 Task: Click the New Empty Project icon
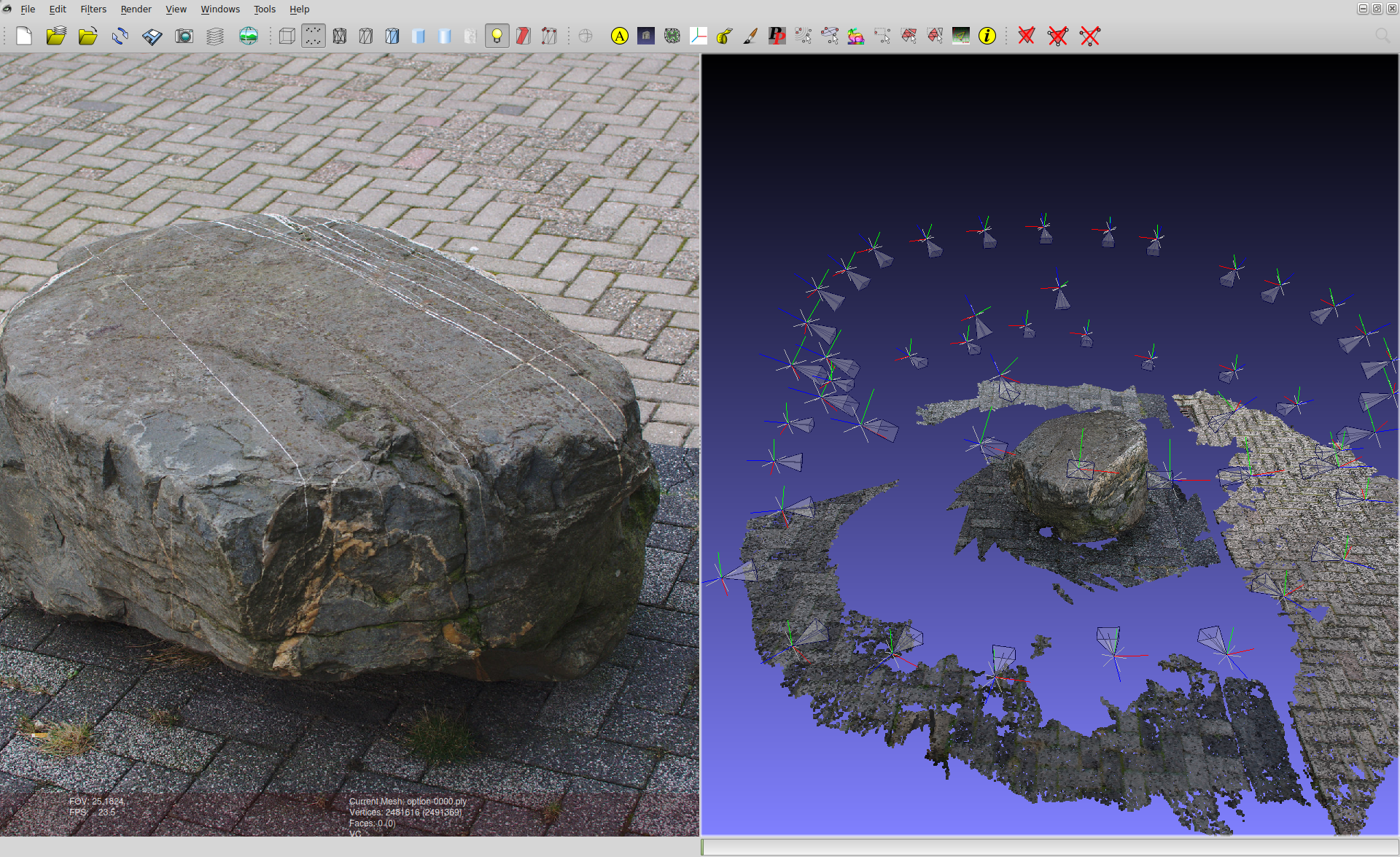click(24, 36)
